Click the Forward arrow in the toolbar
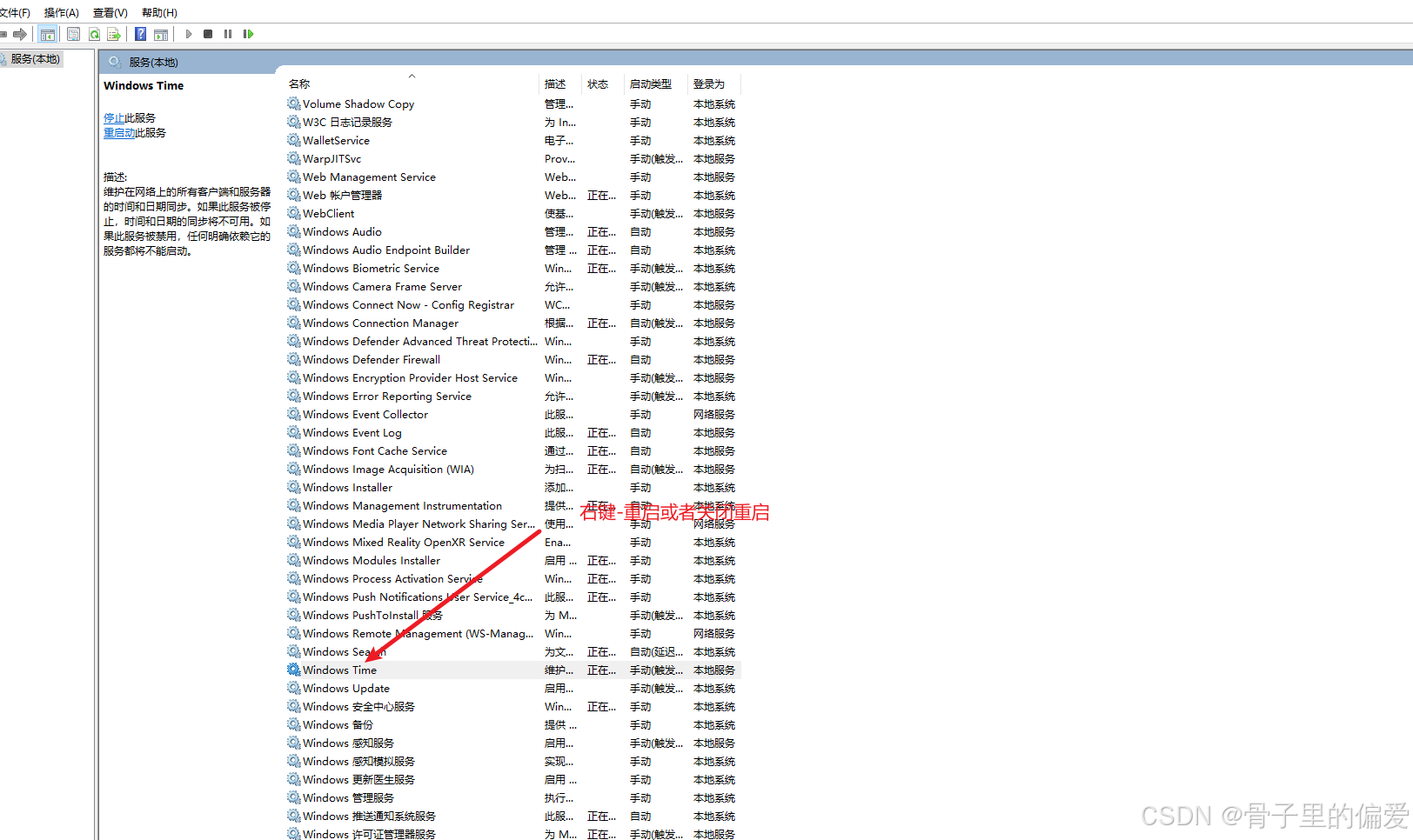This screenshot has width=1413, height=840. pyautogui.click(x=19, y=34)
